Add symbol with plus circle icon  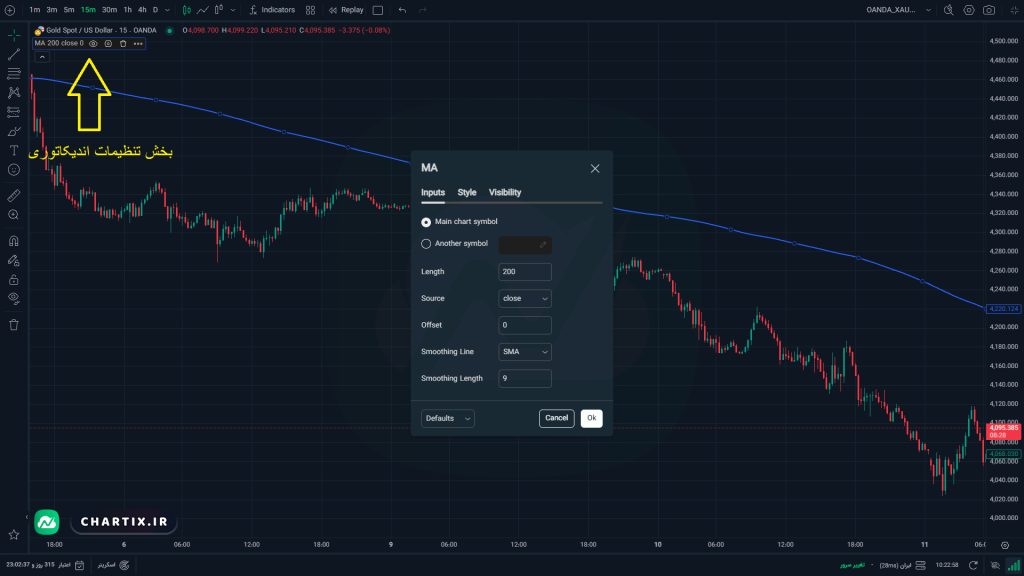click(10, 10)
